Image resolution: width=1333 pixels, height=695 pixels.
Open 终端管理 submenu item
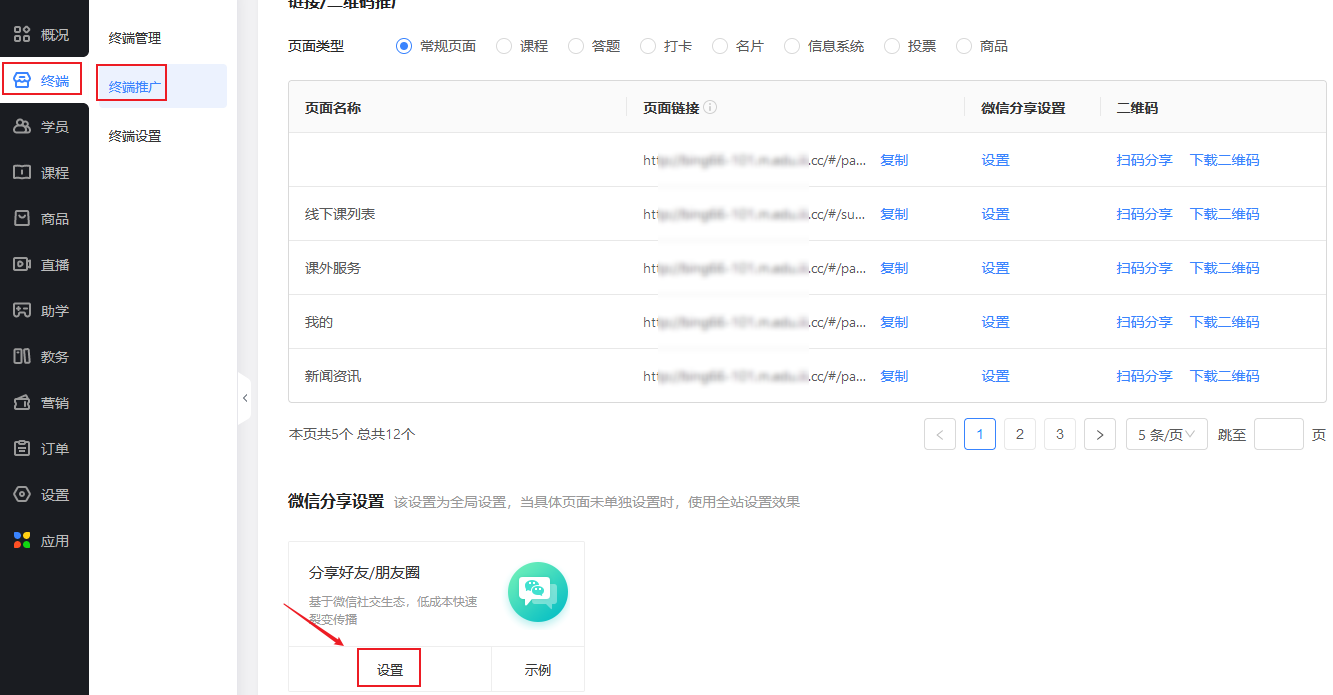click(x=135, y=38)
